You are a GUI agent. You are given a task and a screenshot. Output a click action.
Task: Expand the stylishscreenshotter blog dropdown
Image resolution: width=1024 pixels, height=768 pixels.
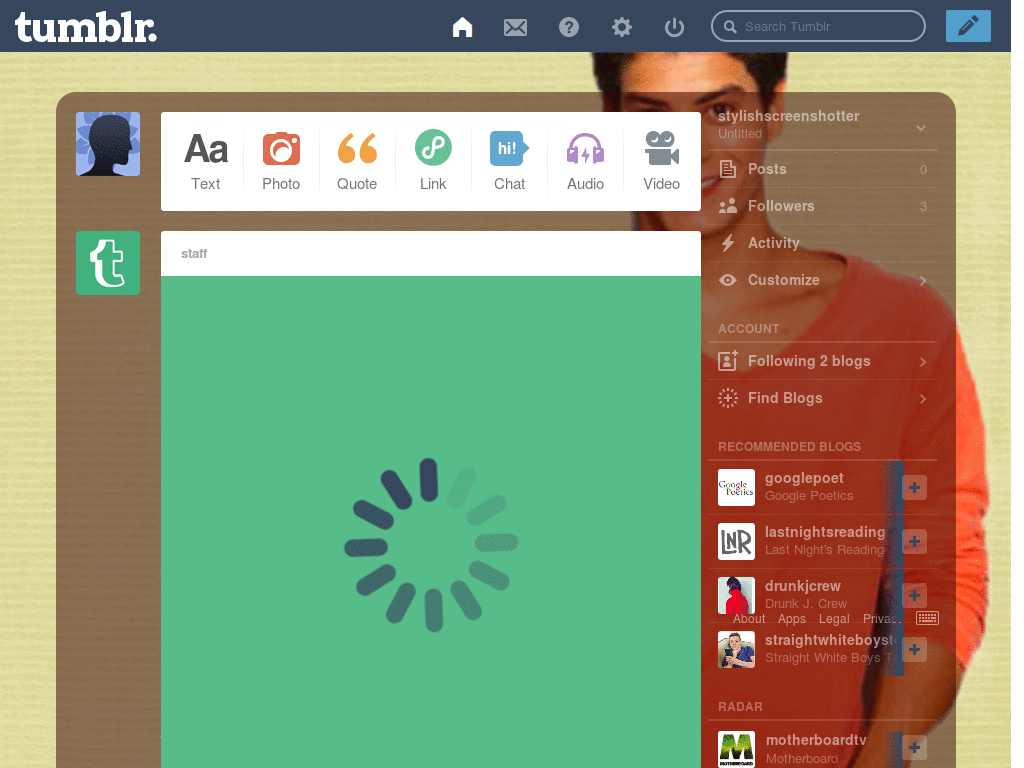(921, 127)
